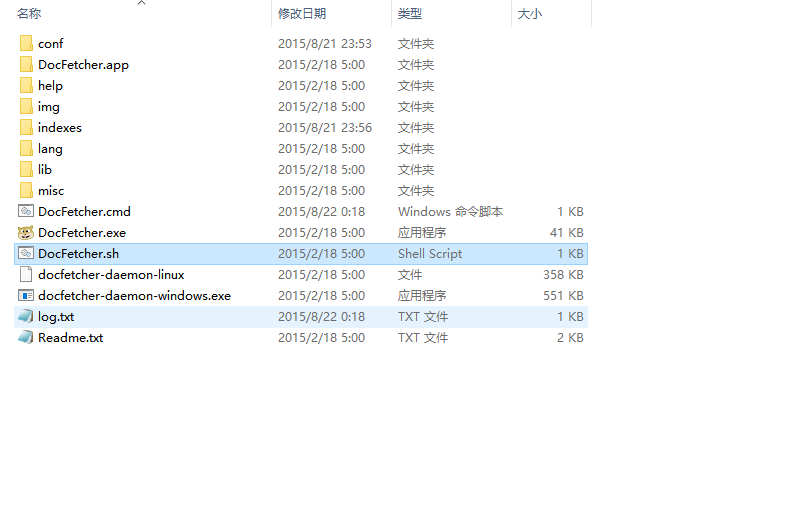Sort by the 类型 column header
This screenshot has width=799, height=527.
coord(410,14)
